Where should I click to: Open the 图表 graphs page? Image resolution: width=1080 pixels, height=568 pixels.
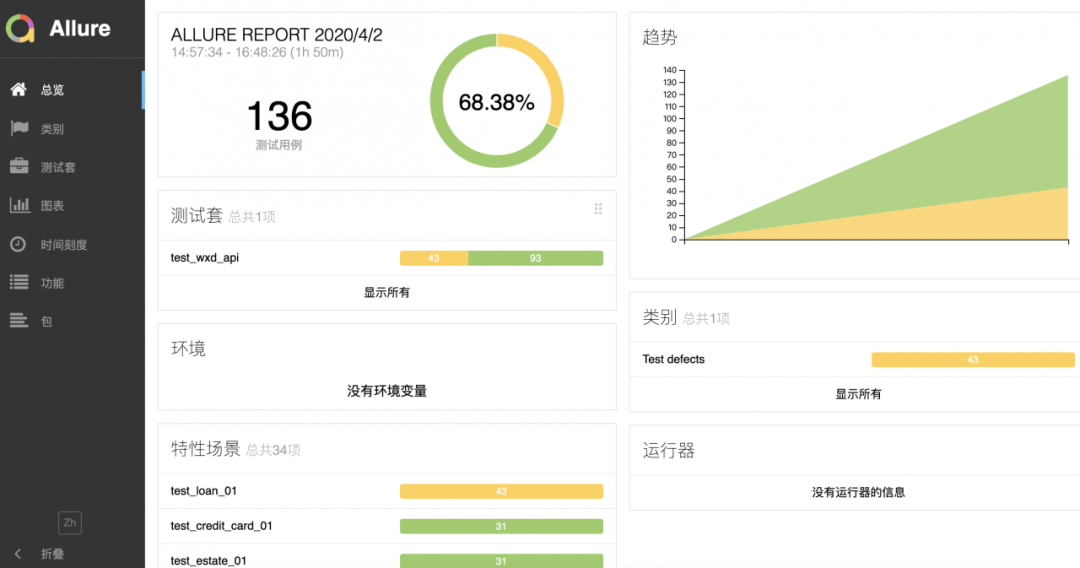coord(72,206)
